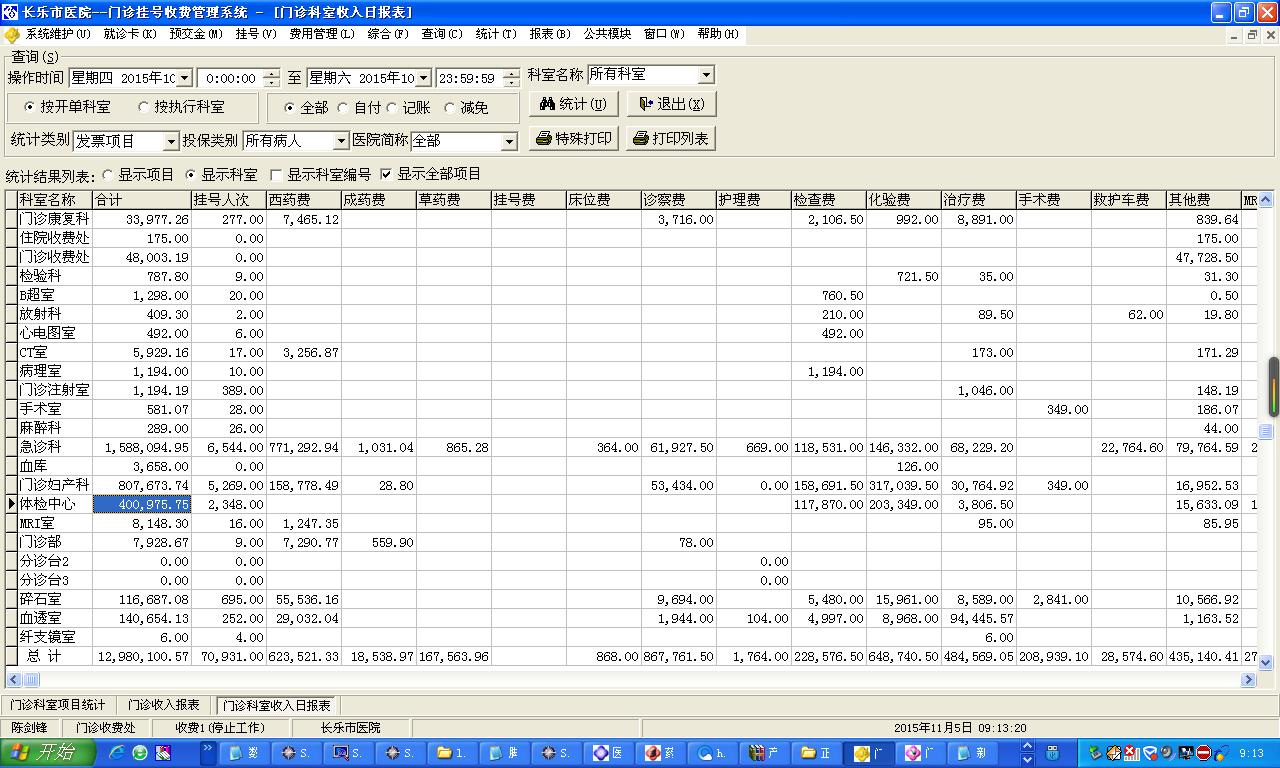
Task: Click the 门诊收费处 status bar entry
Action: coord(106,728)
